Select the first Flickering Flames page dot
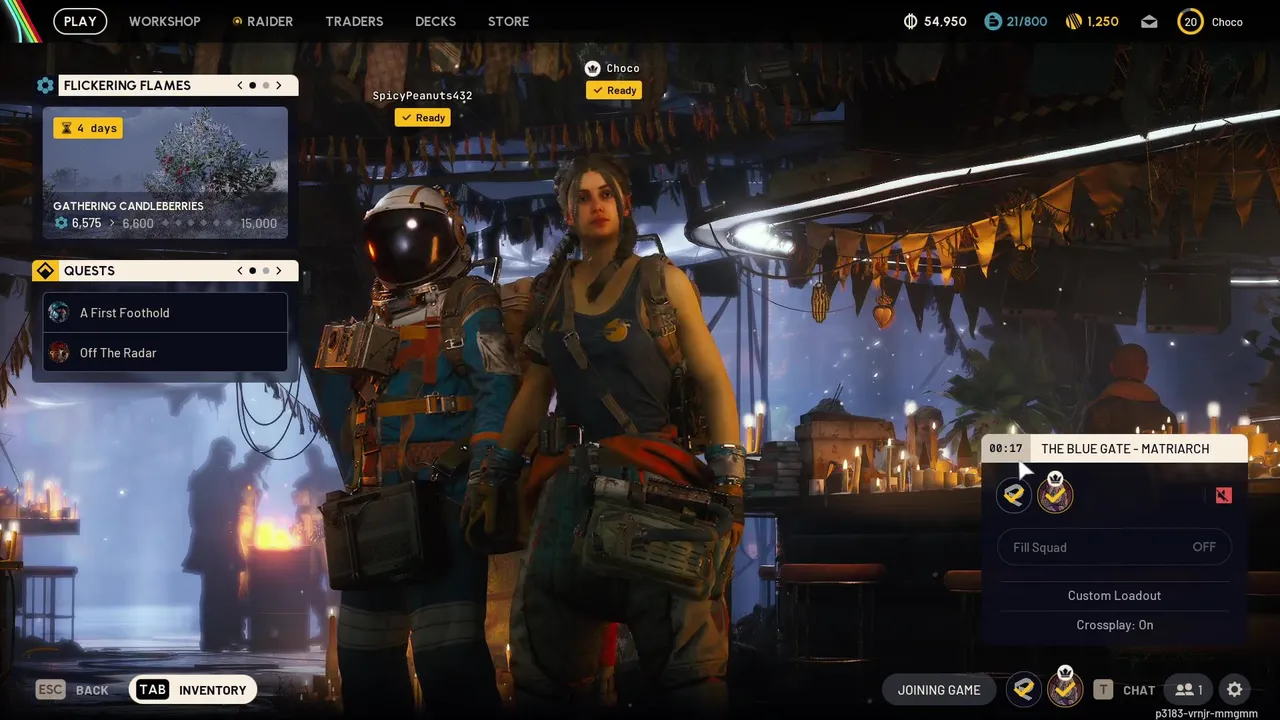 [x=252, y=85]
